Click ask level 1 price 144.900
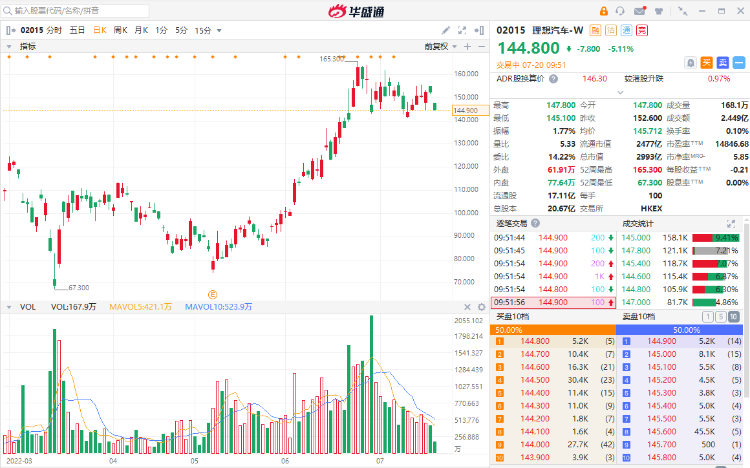The width and height of the screenshot is (750, 468). click(662, 341)
